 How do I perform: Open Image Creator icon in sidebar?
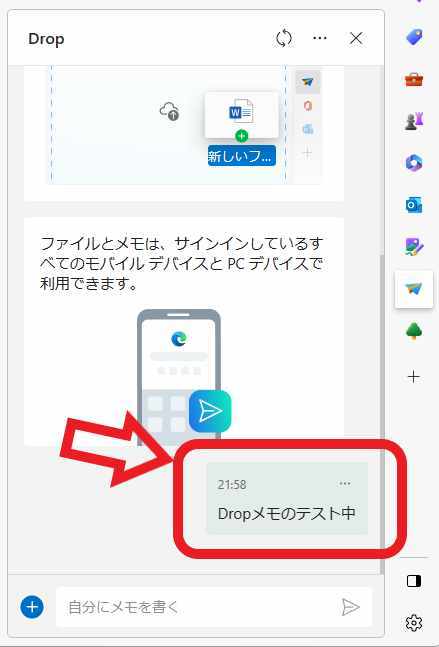(x=414, y=246)
